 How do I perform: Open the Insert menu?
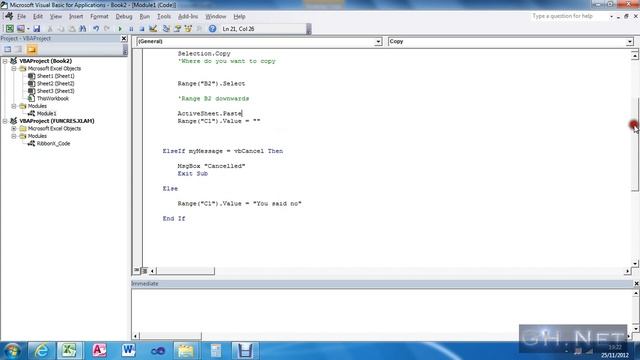click(x=76, y=16)
